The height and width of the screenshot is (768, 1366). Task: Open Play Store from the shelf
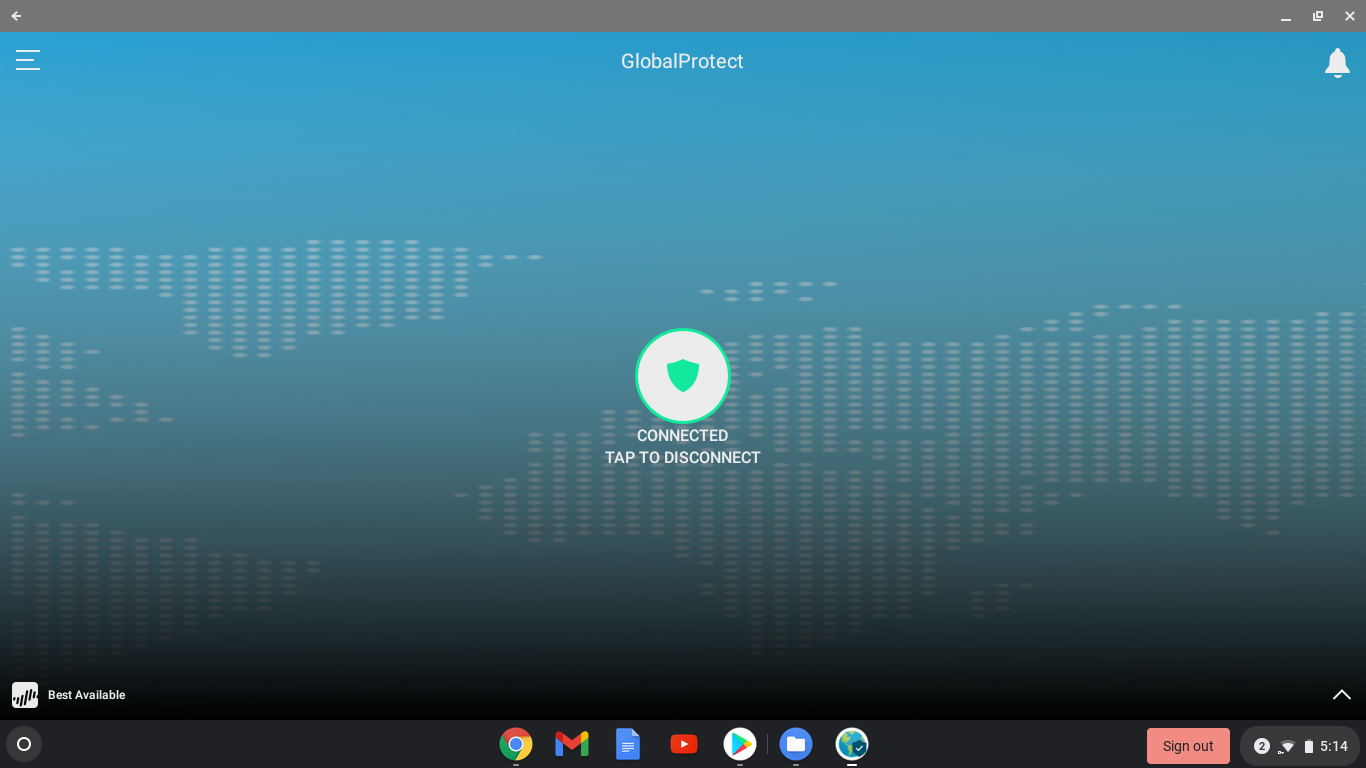coord(740,744)
